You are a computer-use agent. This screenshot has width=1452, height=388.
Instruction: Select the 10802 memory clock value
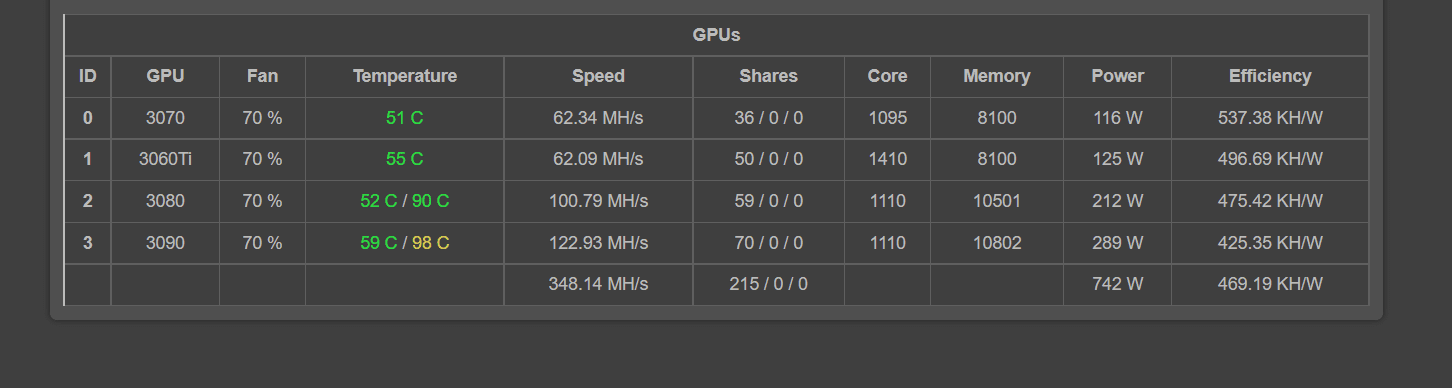tap(996, 243)
